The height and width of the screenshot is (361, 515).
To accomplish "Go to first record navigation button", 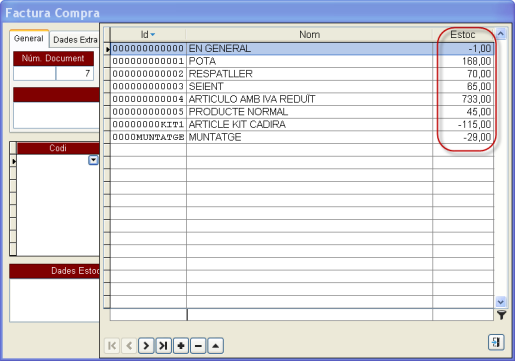I will click(x=112, y=346).
